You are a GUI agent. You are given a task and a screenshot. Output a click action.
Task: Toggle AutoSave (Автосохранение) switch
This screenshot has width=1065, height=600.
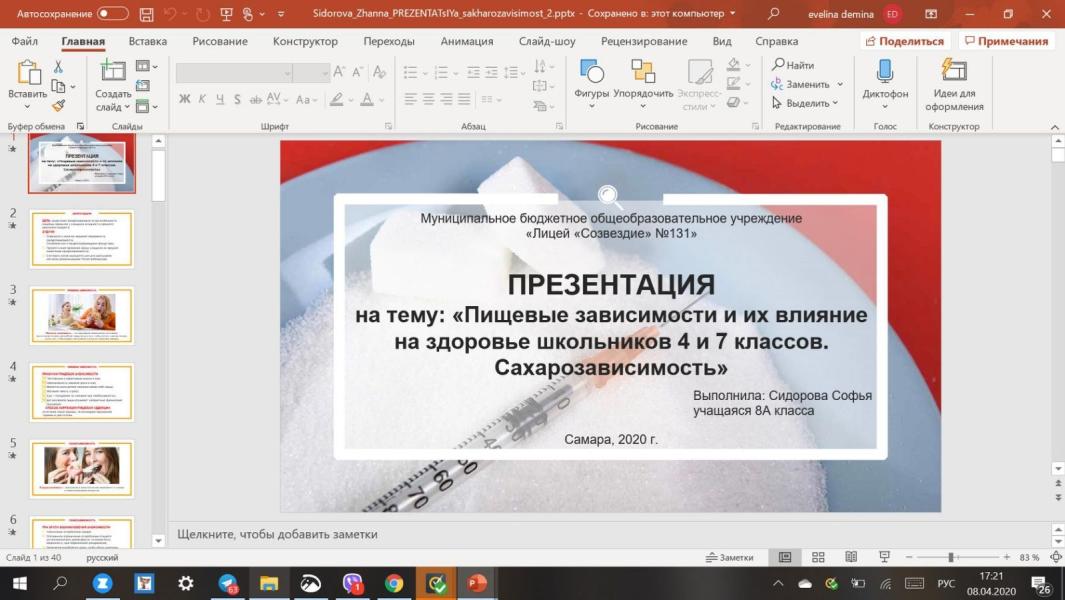click(x=113, y=14)
